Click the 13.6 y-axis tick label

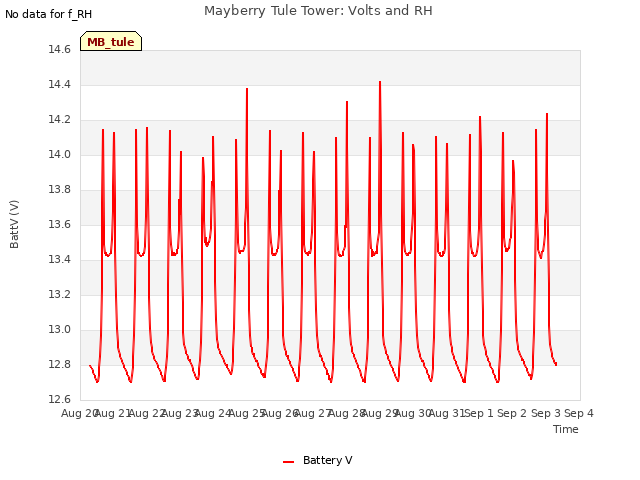click(60, 224)
